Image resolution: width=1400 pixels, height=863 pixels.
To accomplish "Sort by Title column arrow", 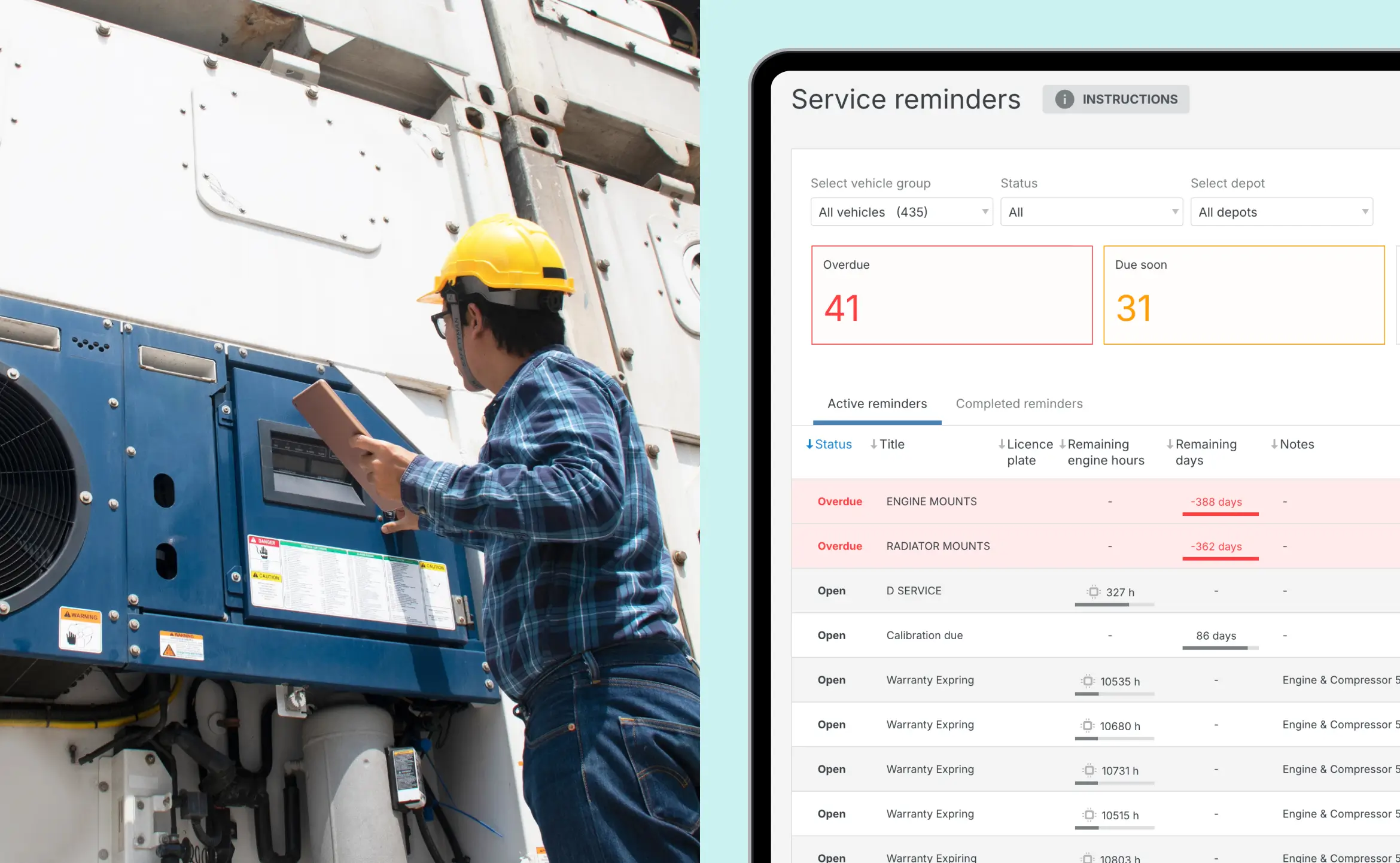I will [x=874, y=444].
